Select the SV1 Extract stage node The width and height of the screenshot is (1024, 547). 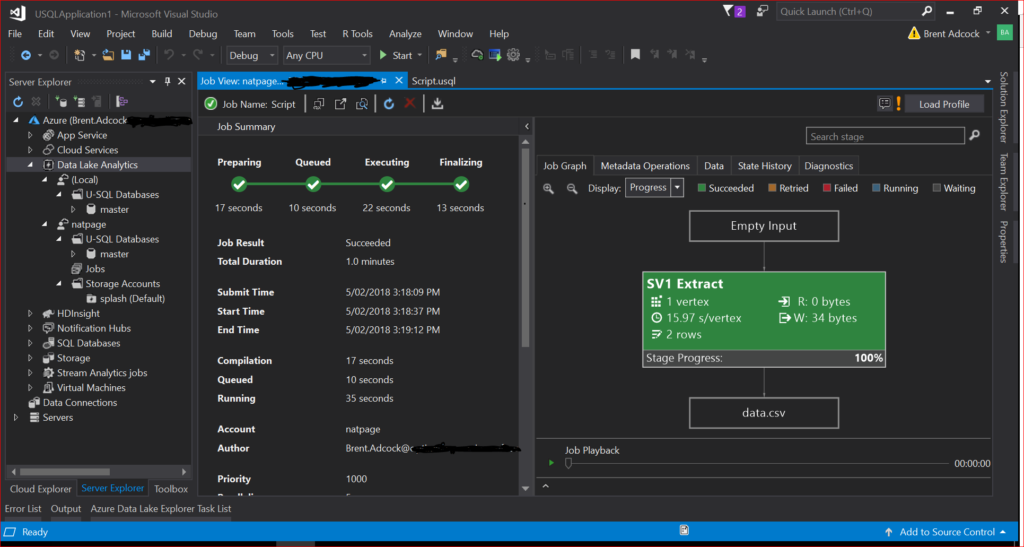click(764, 319)
